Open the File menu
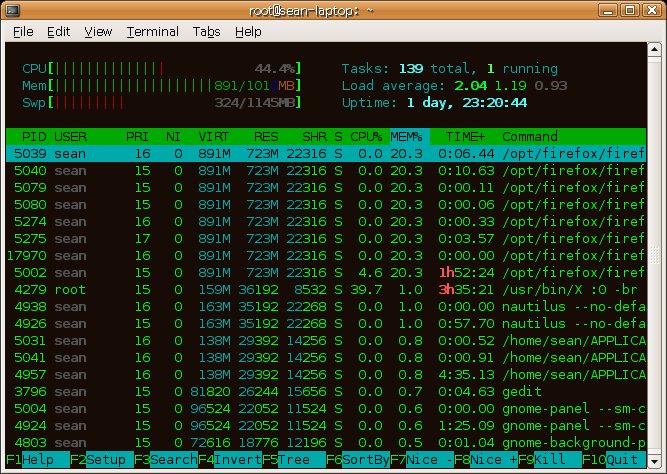667x474 pixels. [23, 32]
